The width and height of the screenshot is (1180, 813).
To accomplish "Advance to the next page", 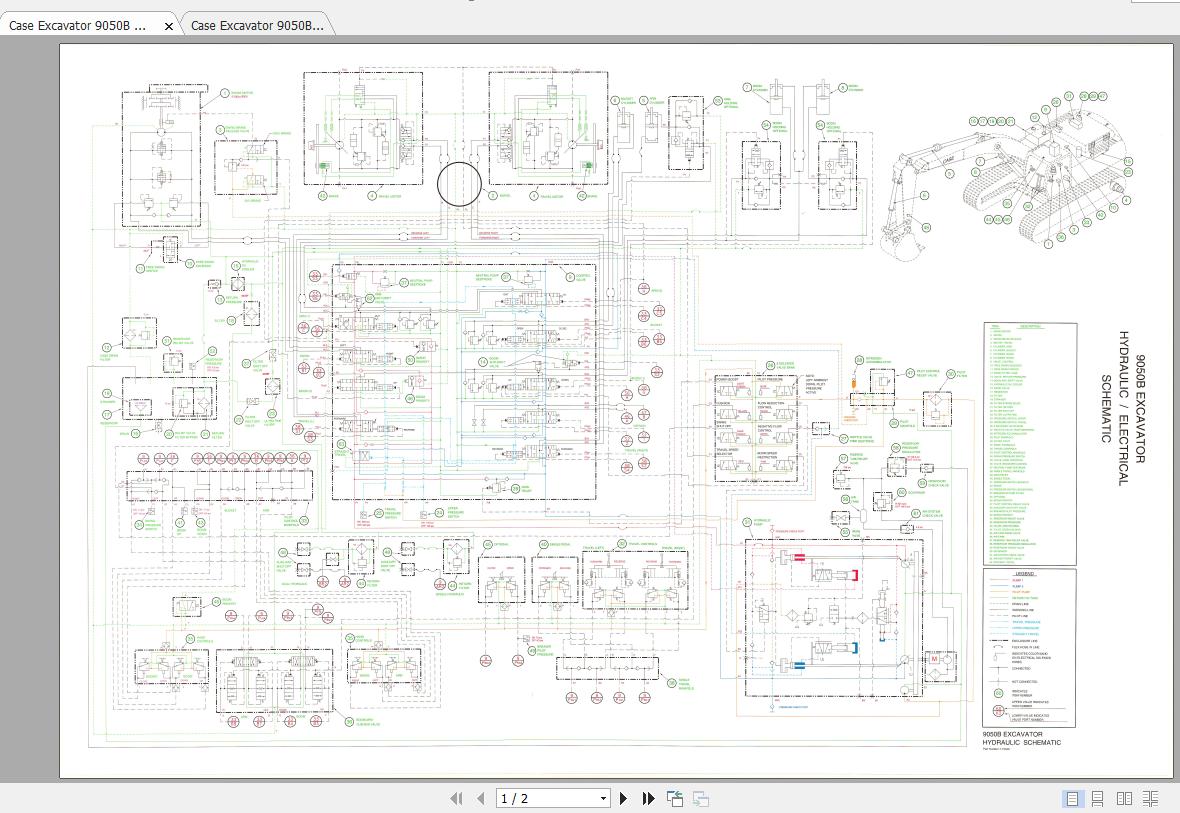I will pos(623,798).
